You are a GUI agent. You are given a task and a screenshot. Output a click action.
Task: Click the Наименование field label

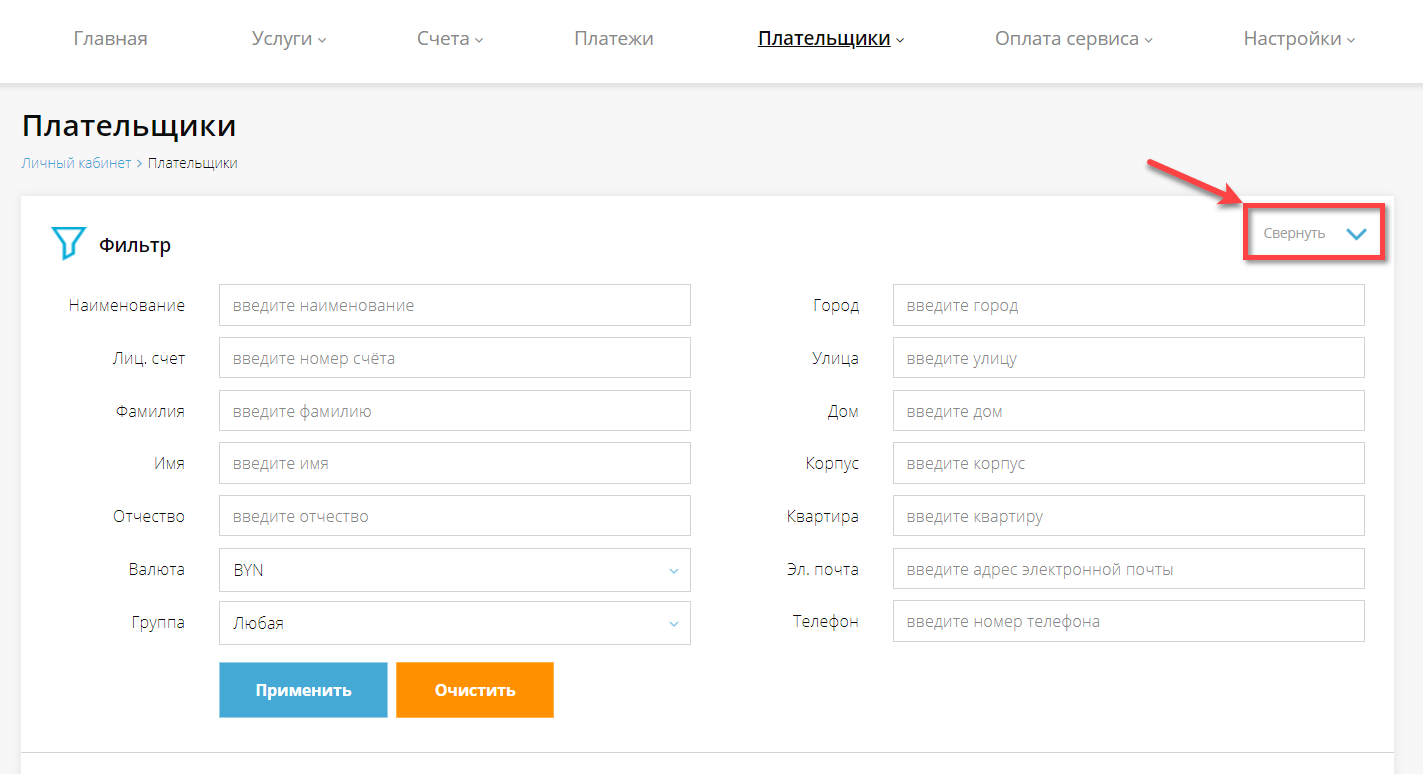(x=127, y=305)
